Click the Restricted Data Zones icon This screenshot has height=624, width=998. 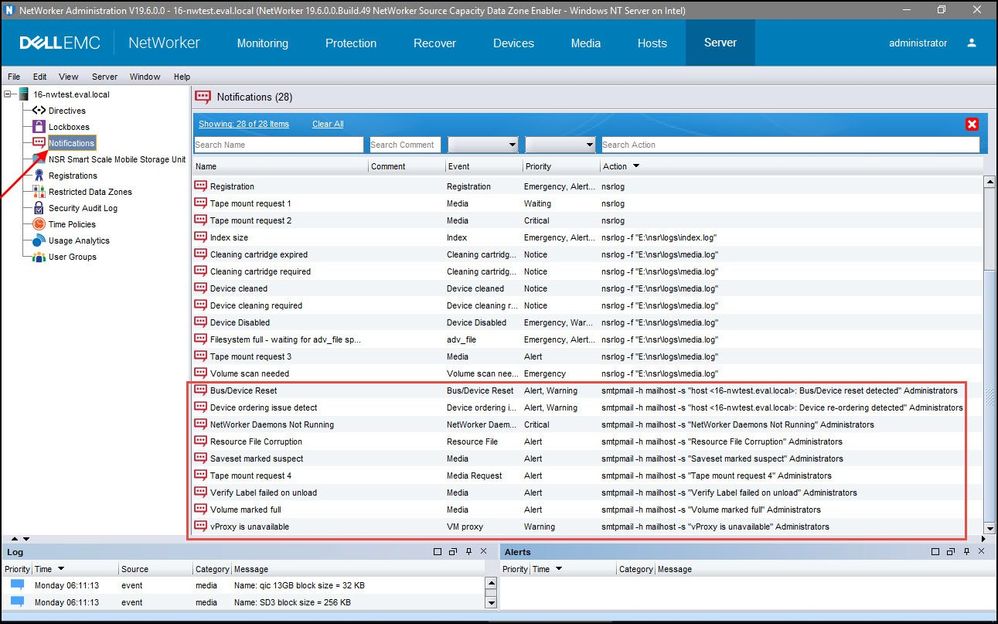tap(39, 191)
